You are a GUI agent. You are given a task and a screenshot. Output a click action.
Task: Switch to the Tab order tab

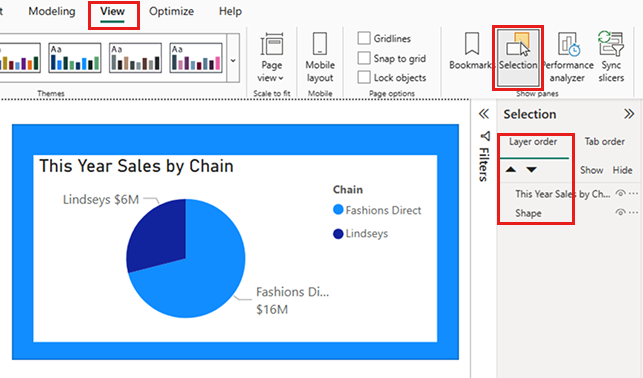click(604, 142)
